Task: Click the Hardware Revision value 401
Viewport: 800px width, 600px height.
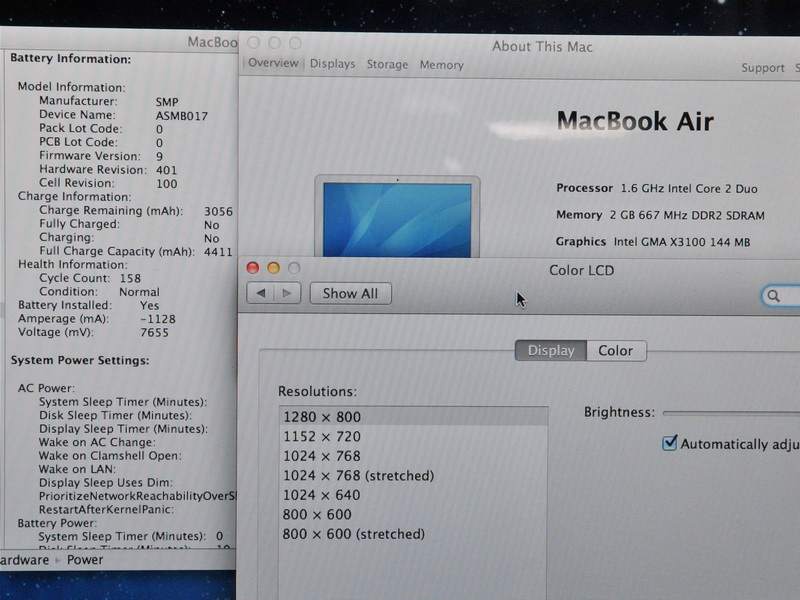Action: pyautogui.click(x=166, y=170)
